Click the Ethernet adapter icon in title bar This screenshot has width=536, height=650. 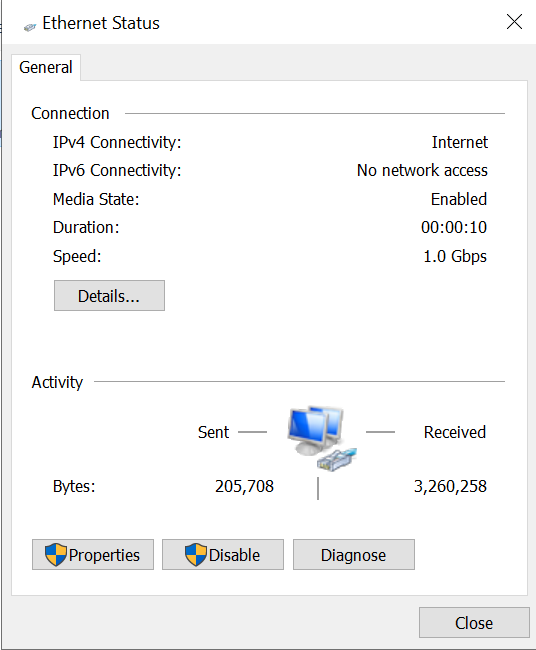click(x=30, y=27)
